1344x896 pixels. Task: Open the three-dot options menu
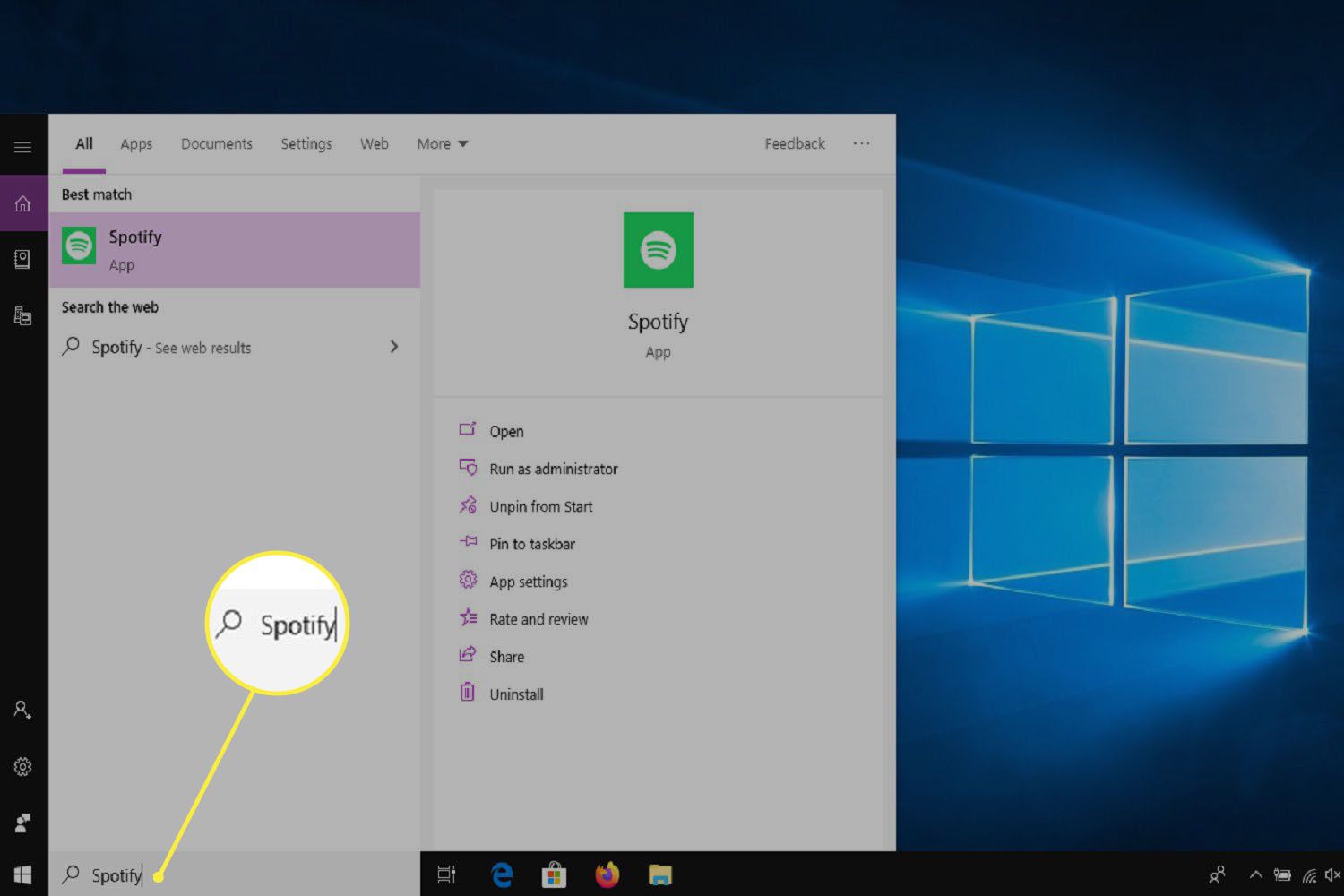click(x=861, y=143)
